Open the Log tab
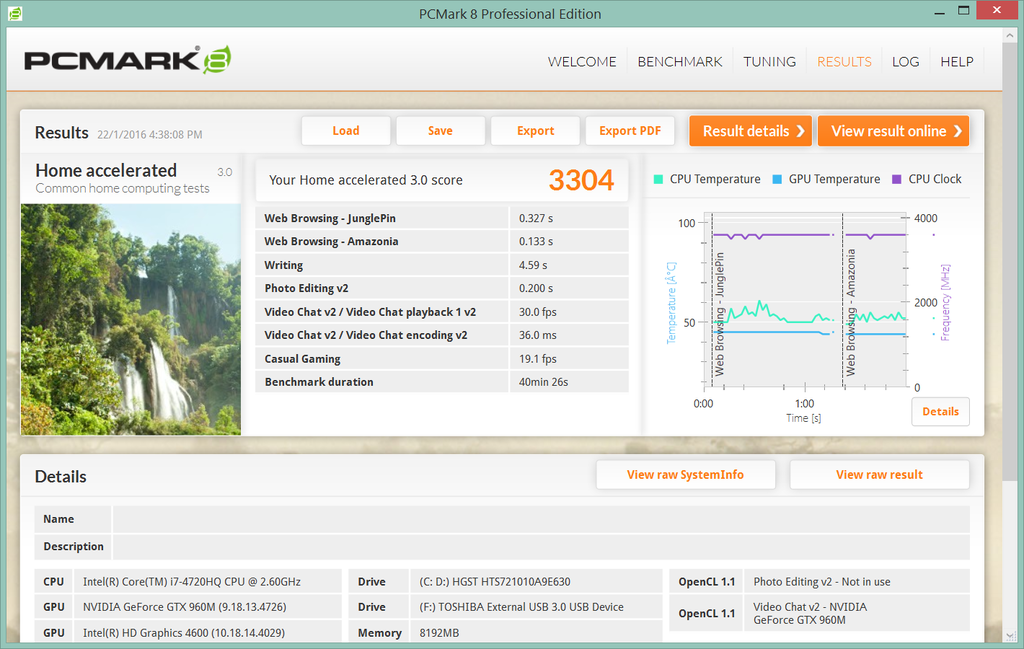The width and height of the screenshot is (1024, 649). click(x=905, y=61)
